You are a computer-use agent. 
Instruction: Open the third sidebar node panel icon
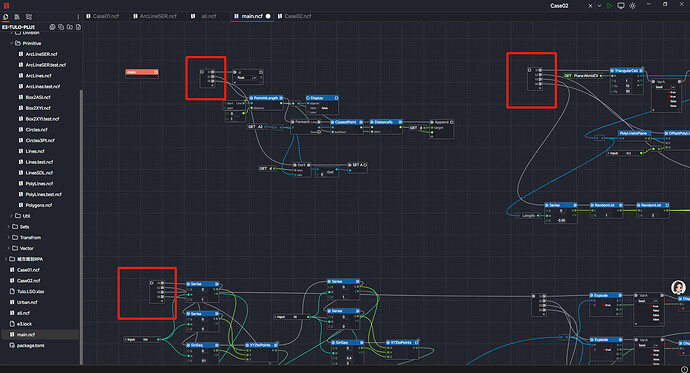(x=29, y=17)
